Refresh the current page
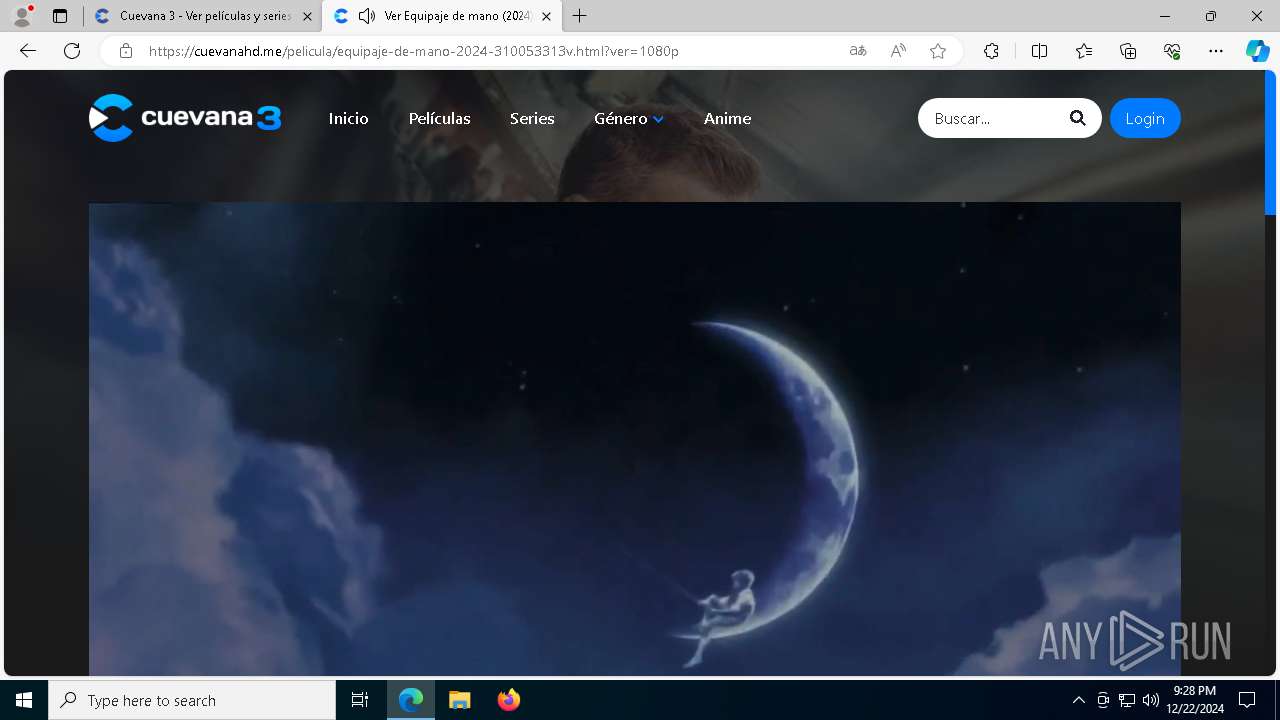 pyautogui.click(x=72, y=51)
